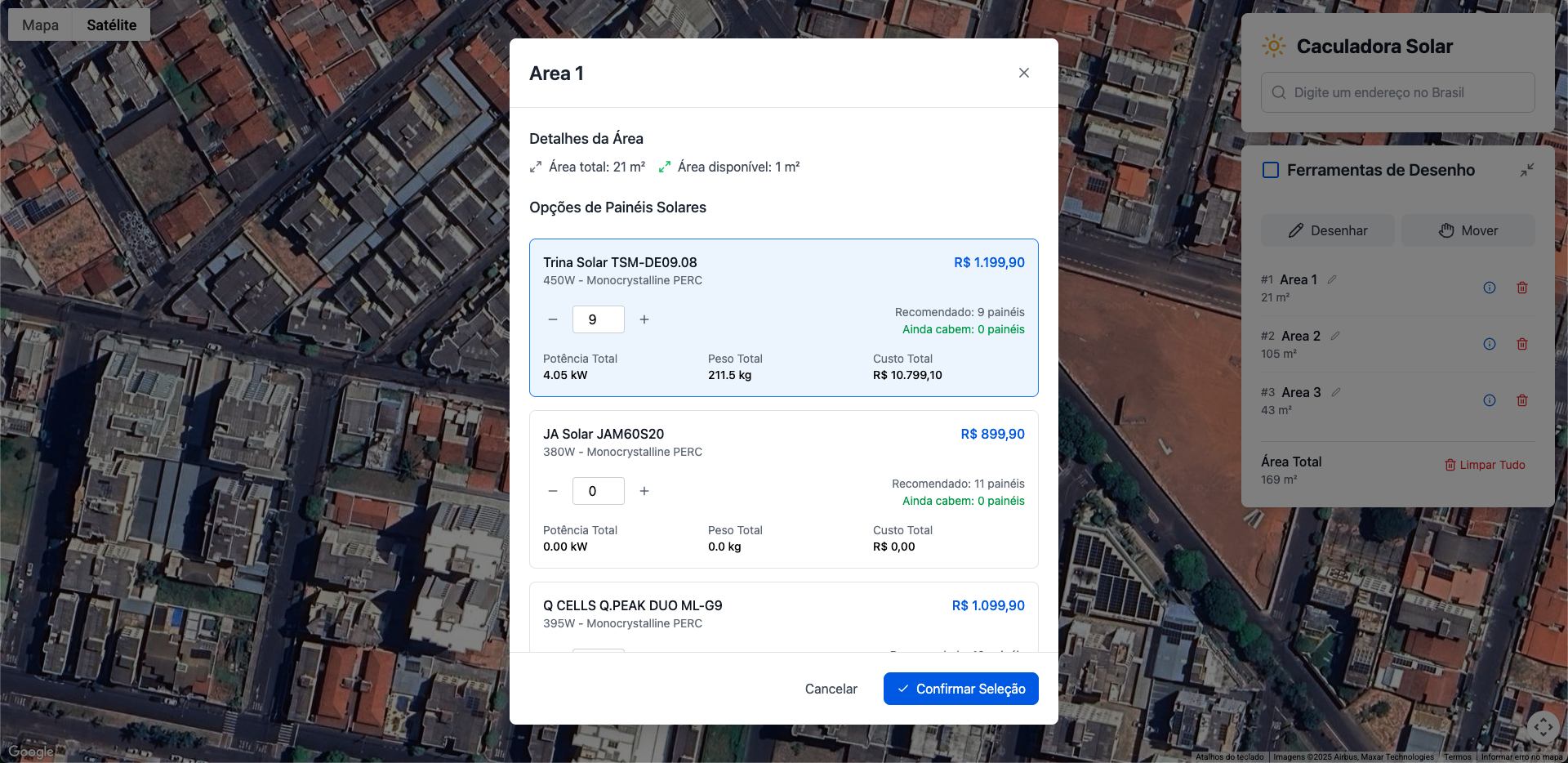This screenshot has height=763, width=1568.
Task: Click the search magnifier icon
Action: click(x=1279, y=92)
